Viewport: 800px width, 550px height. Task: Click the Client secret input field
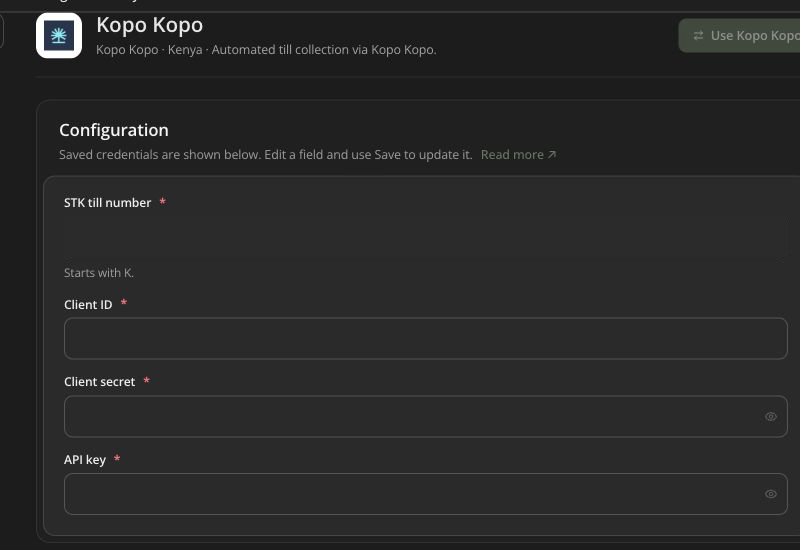click(426, 416)
